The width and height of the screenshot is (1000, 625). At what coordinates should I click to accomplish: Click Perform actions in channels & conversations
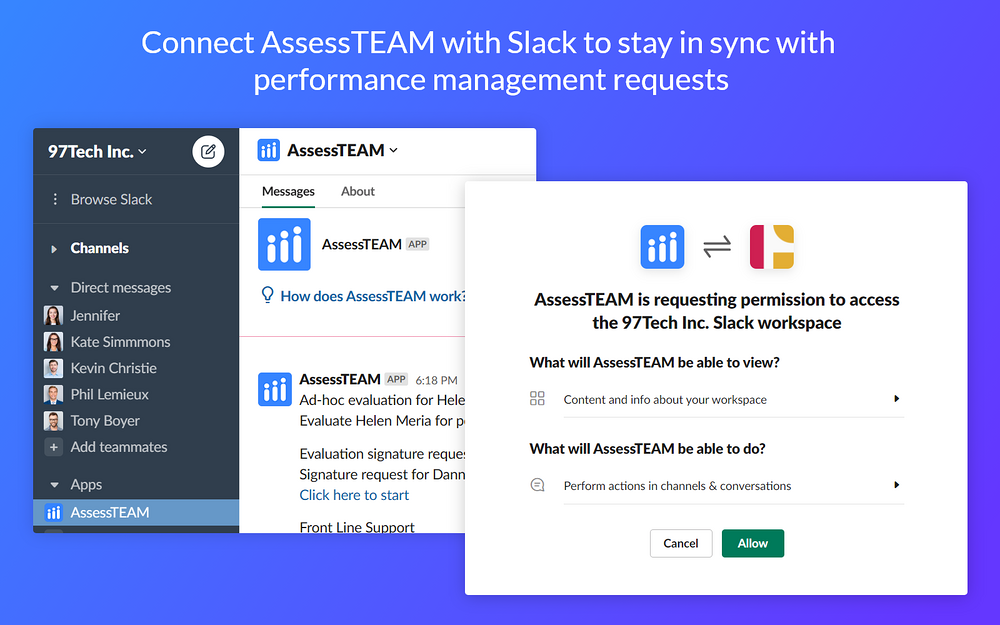(x=677, y=486)
